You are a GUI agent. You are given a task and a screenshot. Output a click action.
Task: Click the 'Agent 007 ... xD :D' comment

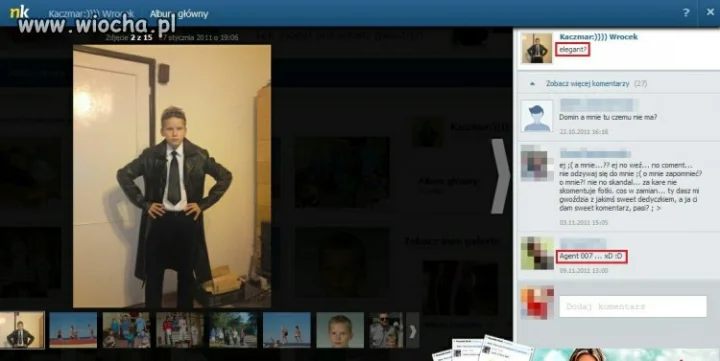[591, 256]
